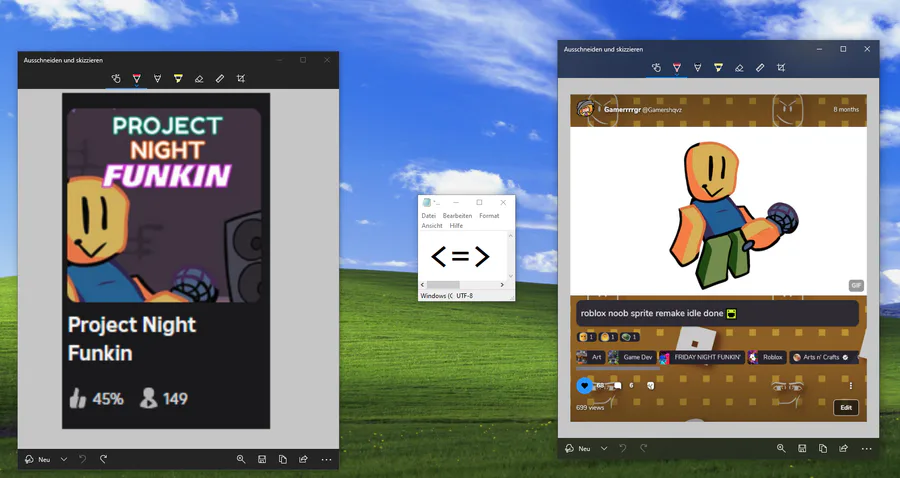The width and height of the screenshot is (900, 478).
Task: Open Bearbeiten menu in Notepad
Action: pos(457,216)
